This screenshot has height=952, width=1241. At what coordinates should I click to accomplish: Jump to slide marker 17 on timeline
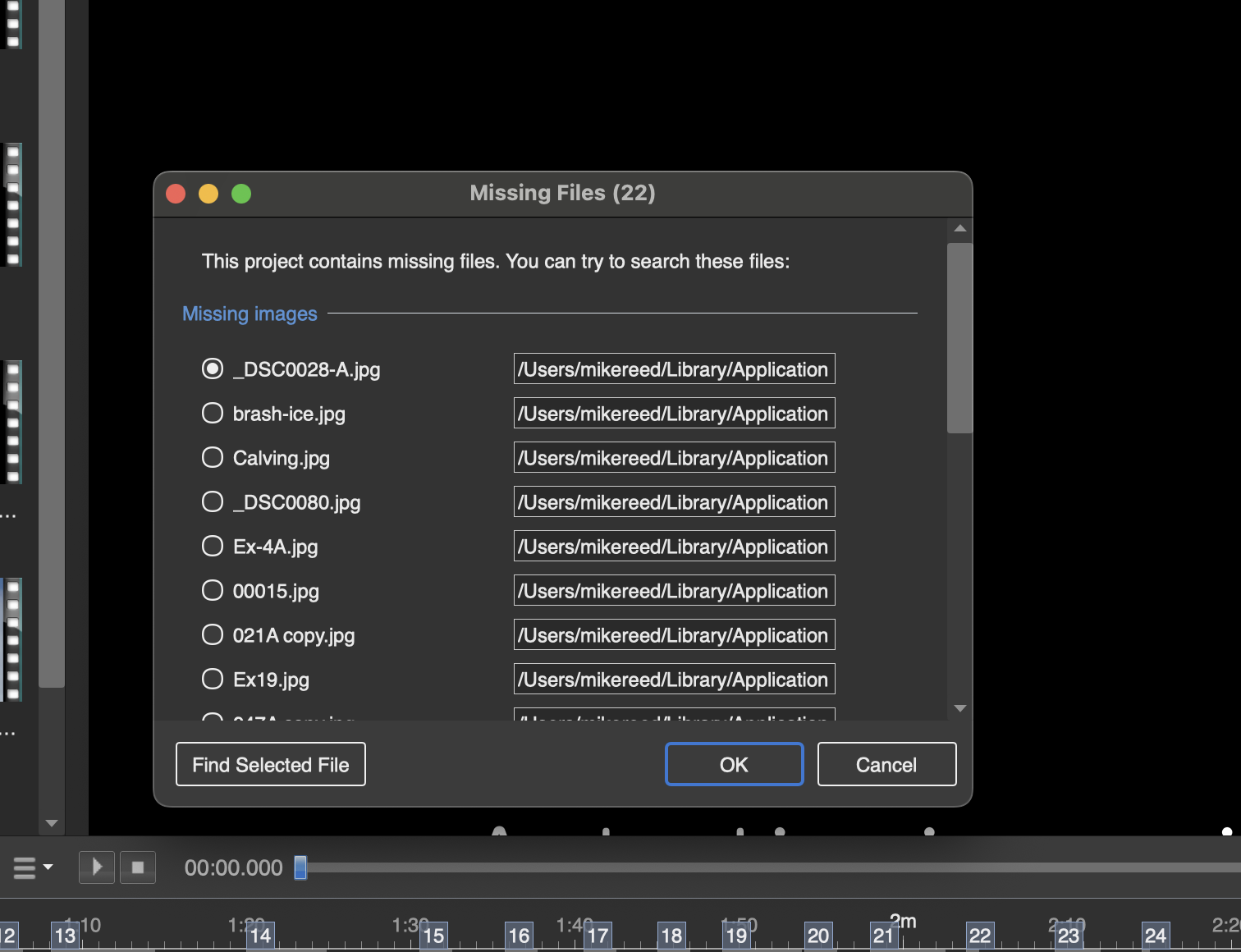click(x=598, y=936)
